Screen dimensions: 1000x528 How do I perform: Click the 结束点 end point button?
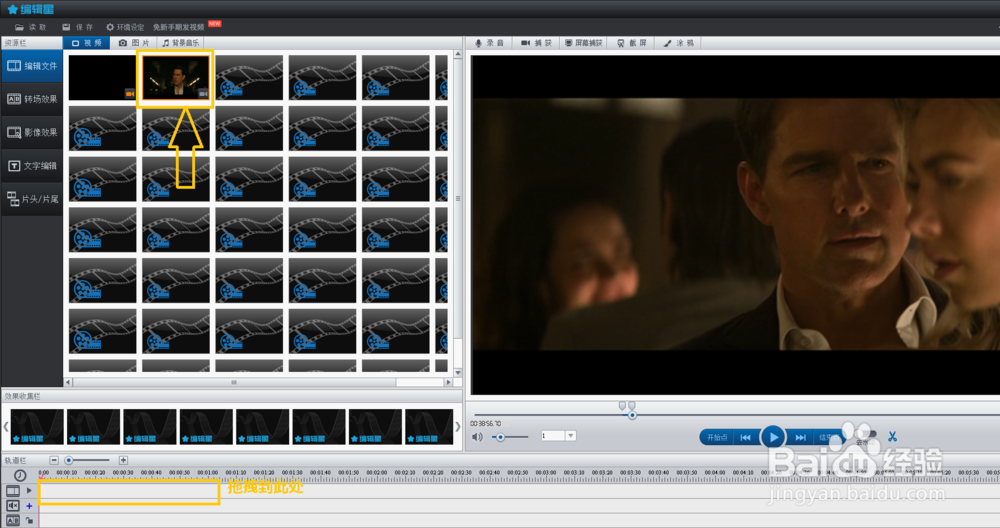(x=828, y=437)
